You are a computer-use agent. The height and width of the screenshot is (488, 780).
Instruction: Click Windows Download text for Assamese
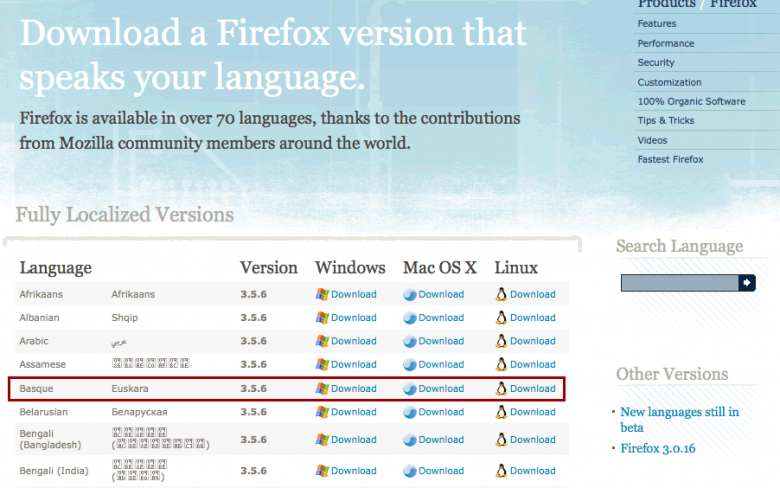point(354,365)
